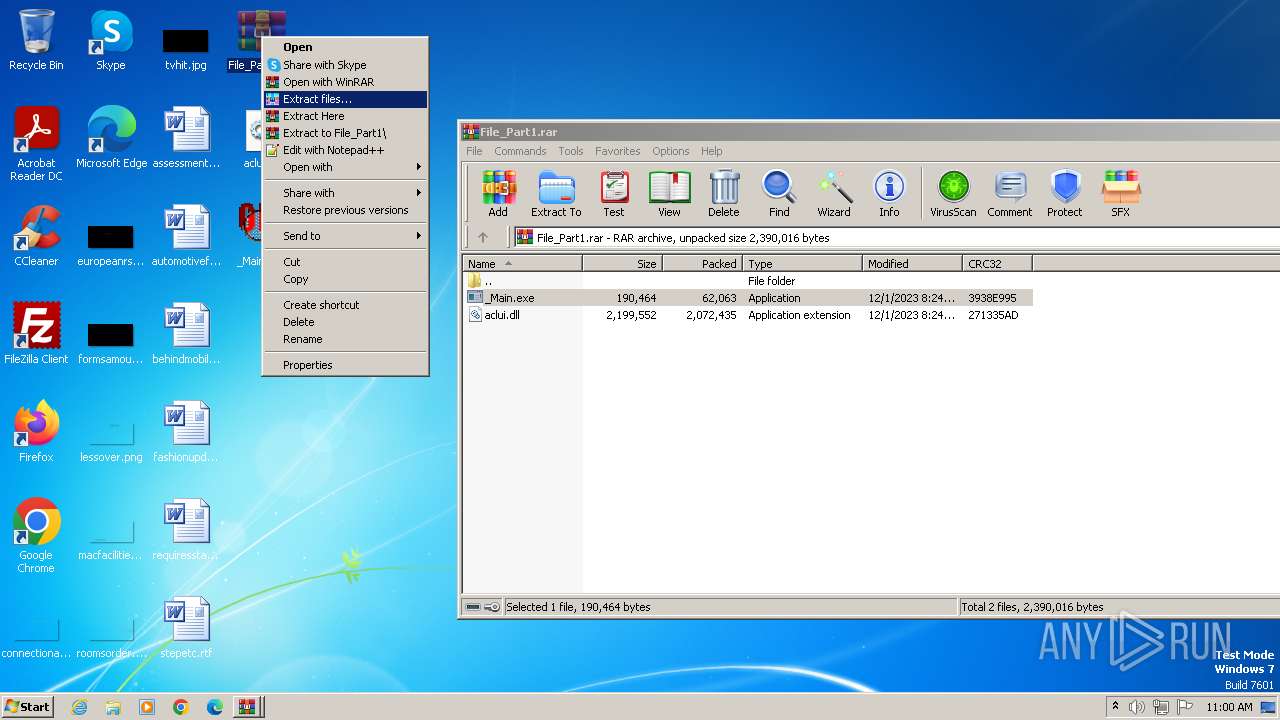Select the FileZilla Client desktop icon
This screenshot has height=720, width=1280.
36,334
